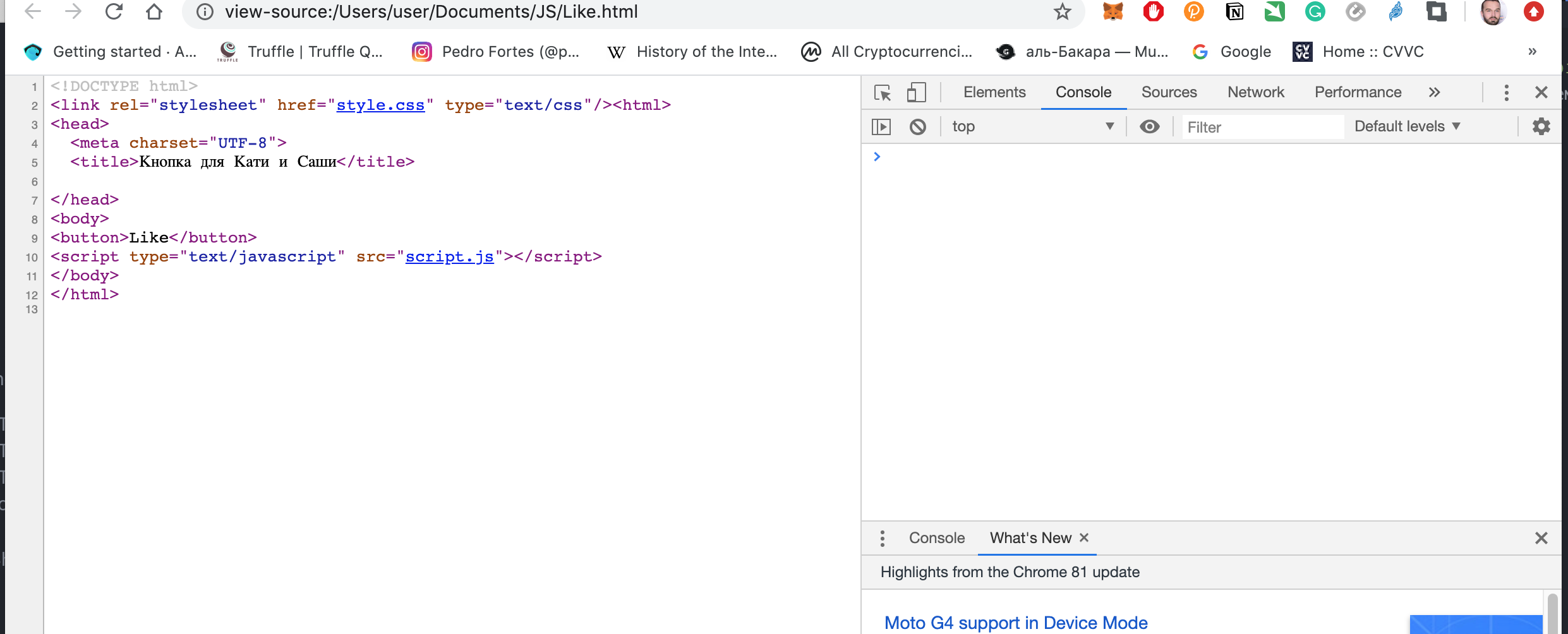Image resolution: width=1568 pixels, height=634 pixels.
Task: Show more DevTools tabs with the chevron
Action: click(1434, 92)
